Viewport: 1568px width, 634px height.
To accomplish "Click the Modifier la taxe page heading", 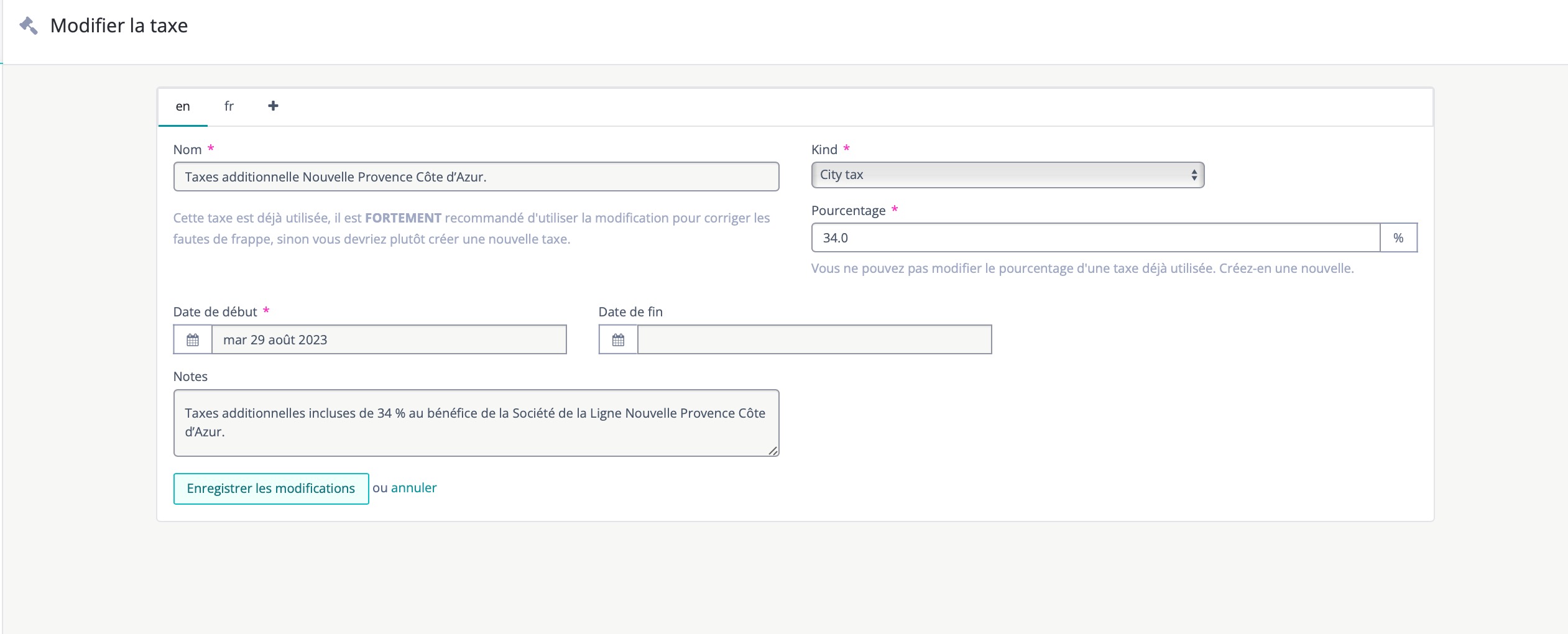I will 119,25.
